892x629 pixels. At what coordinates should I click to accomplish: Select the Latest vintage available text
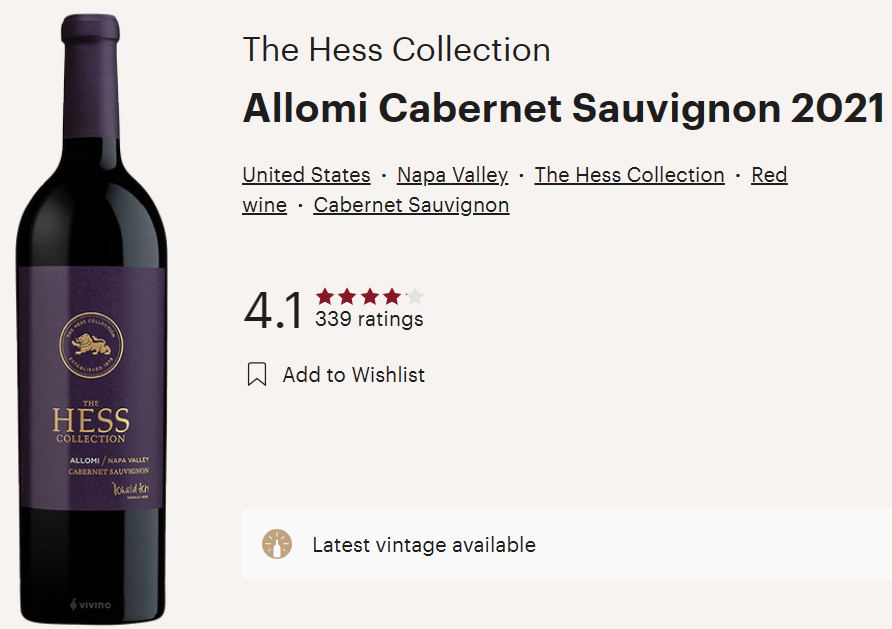click(424, 545)
